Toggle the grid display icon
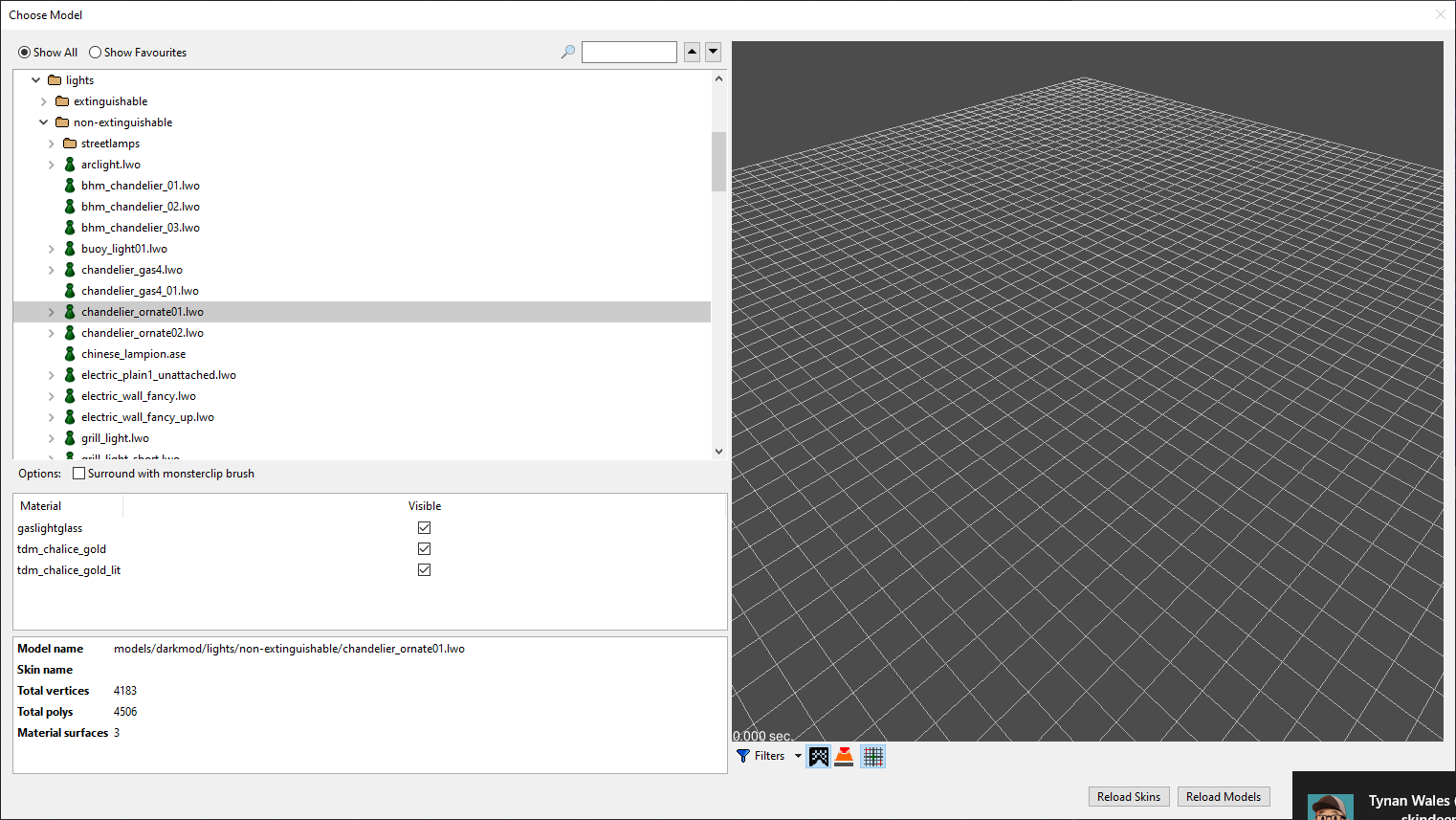Viewport: 1456px width, 820px height. [872, 757]
